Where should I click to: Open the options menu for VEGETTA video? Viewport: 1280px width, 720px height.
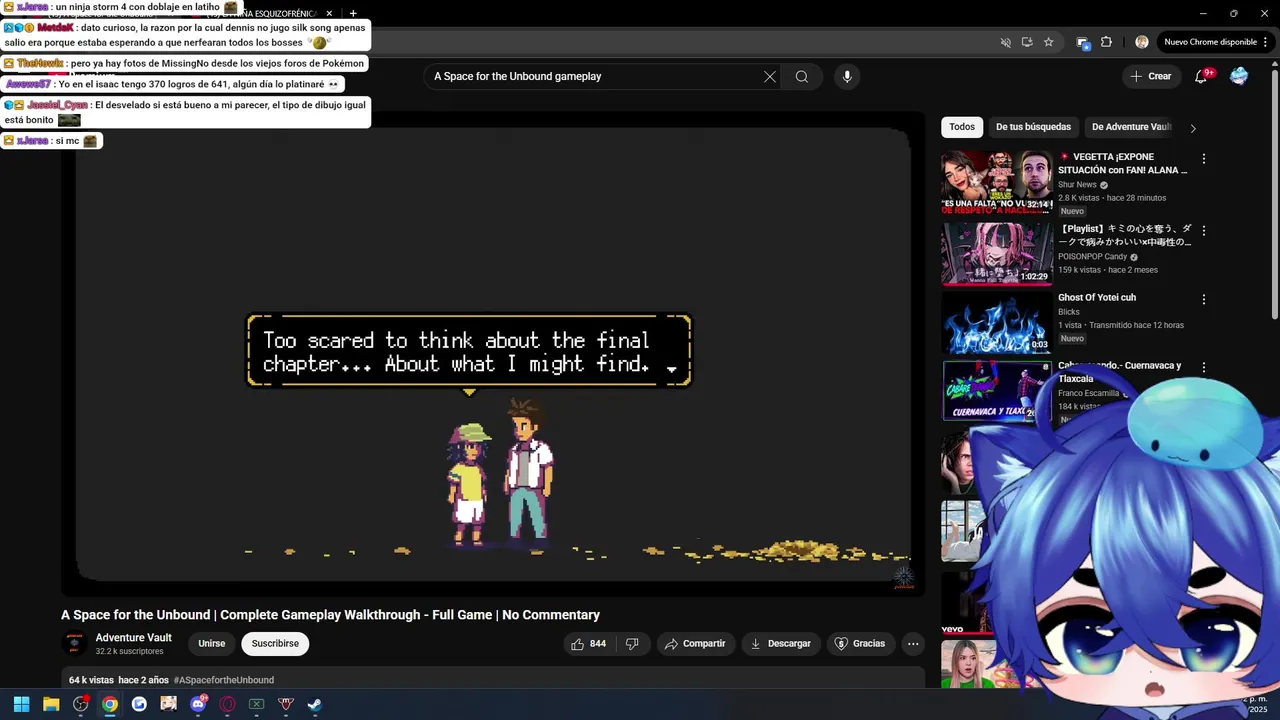pyautogui.click(x=1204, y=159)
